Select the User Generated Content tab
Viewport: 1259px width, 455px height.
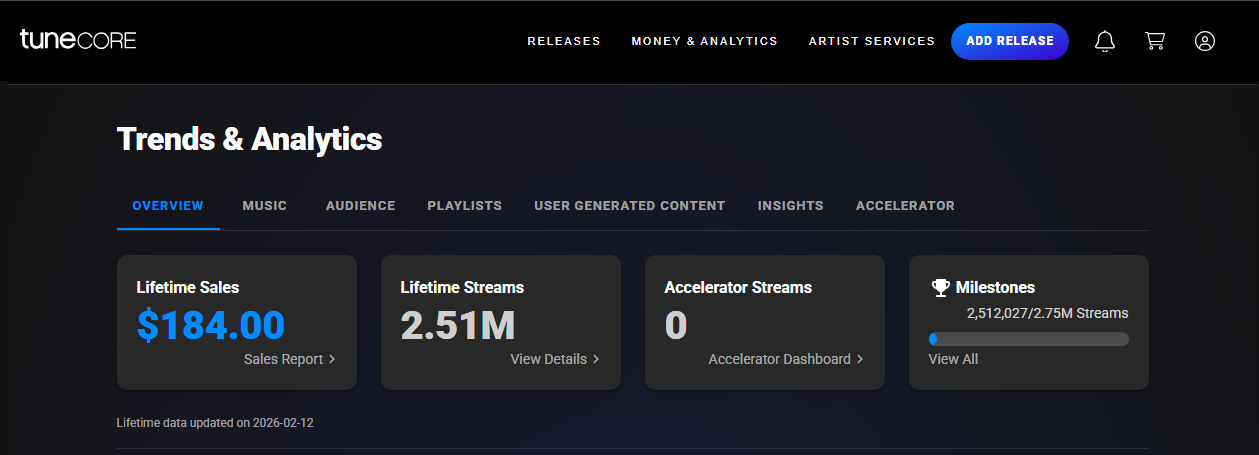pos(629,205)
